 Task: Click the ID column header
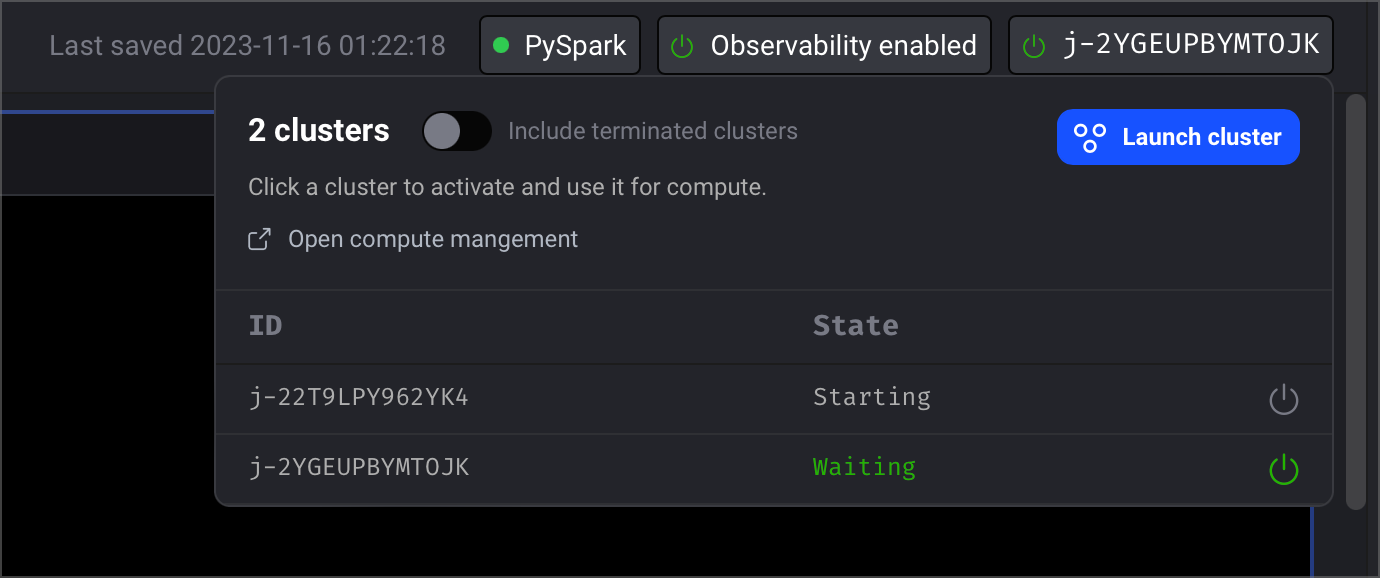pyautogui.click(x=265, y=325)
